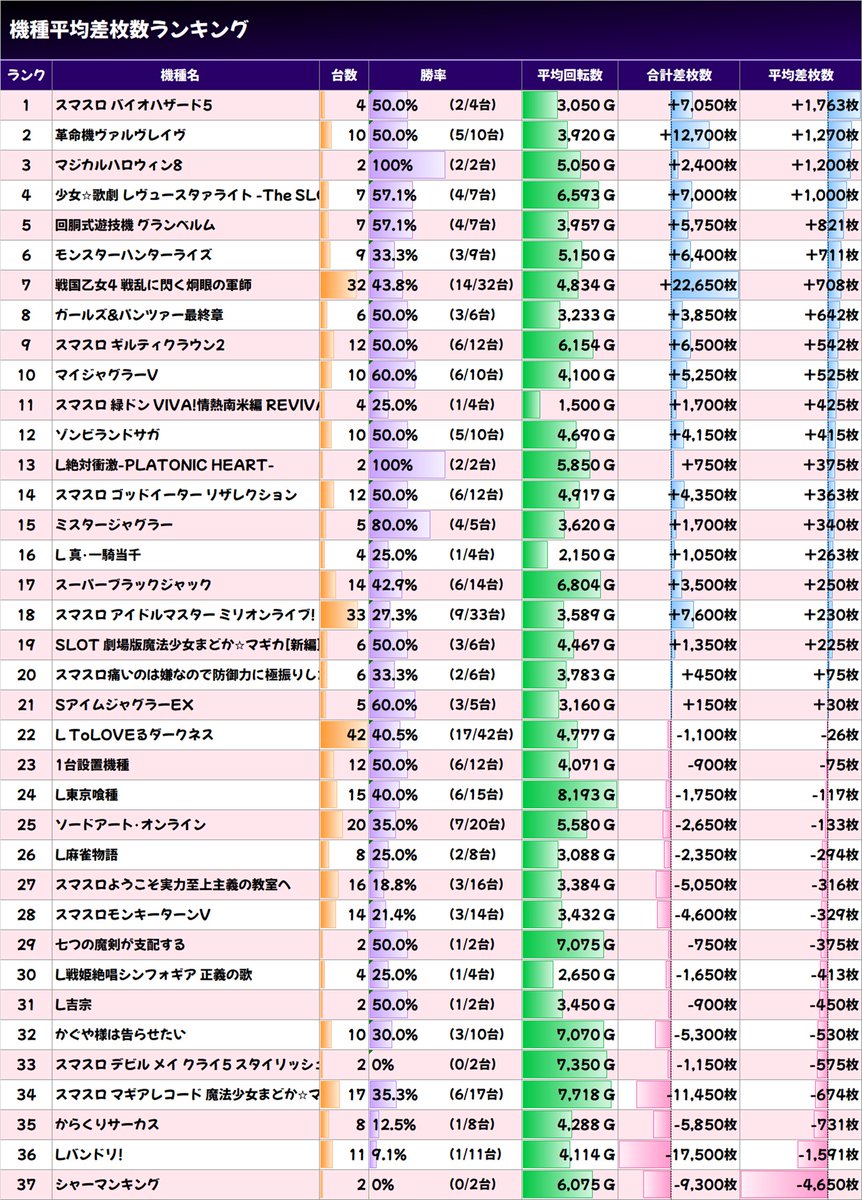Select machine name L吉宗
Viewport: 862px width, 1200px height.
[75, 1005]
